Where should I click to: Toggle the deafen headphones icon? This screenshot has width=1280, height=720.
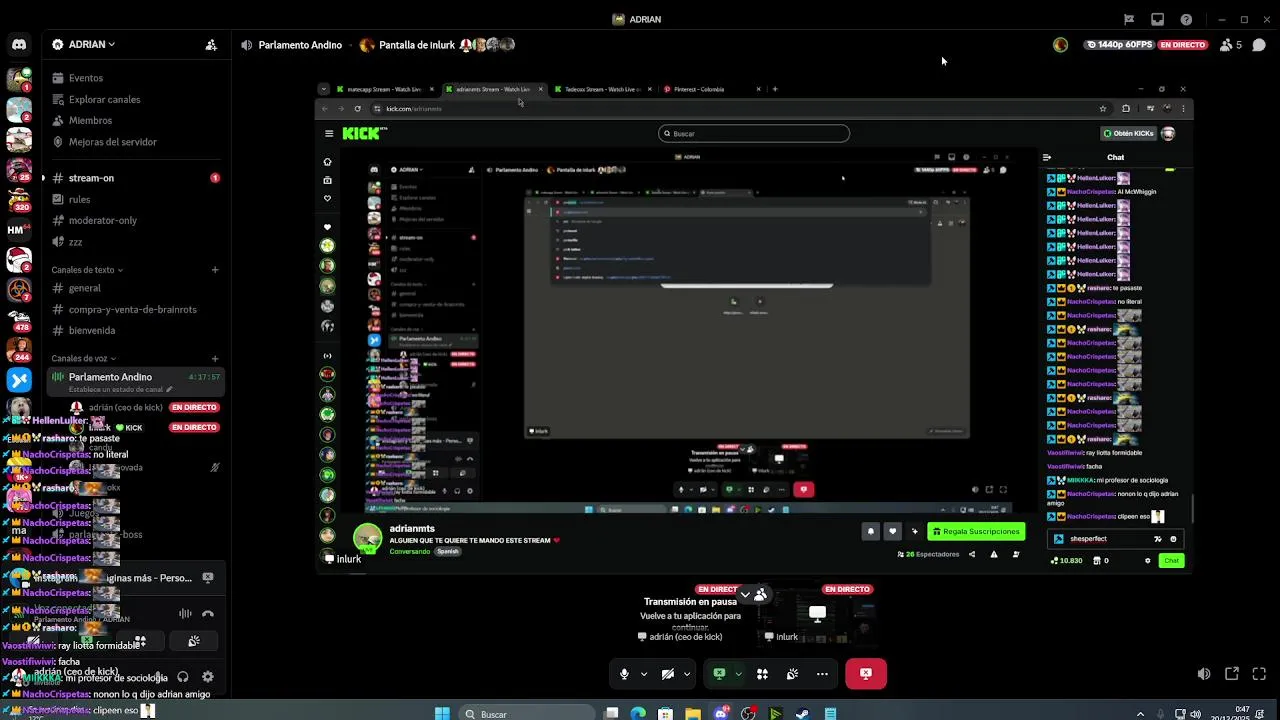183,677
